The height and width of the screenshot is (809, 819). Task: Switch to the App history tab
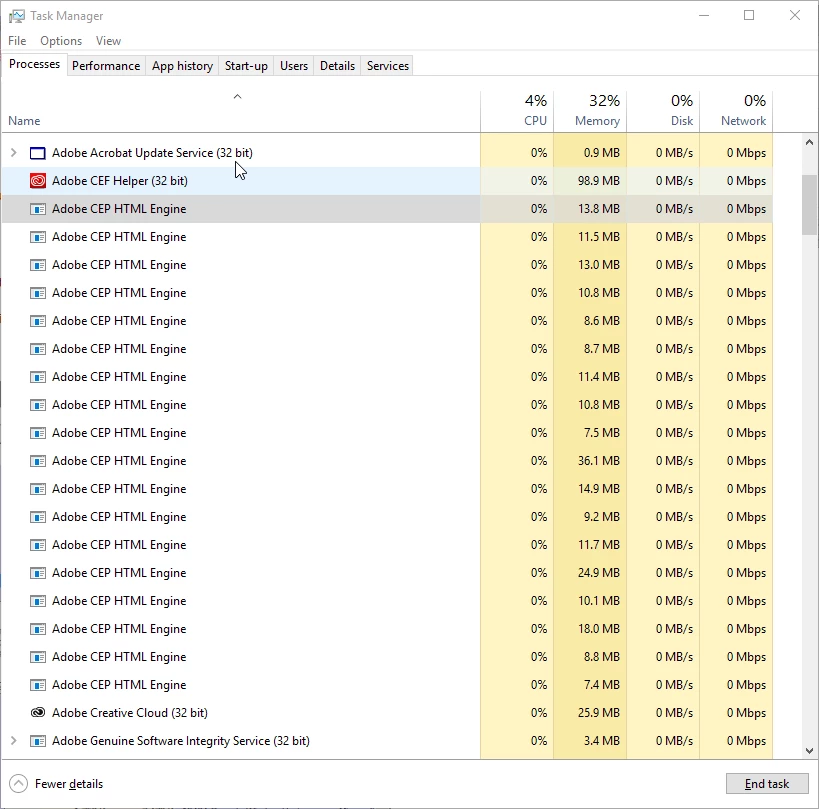(182, 66)
